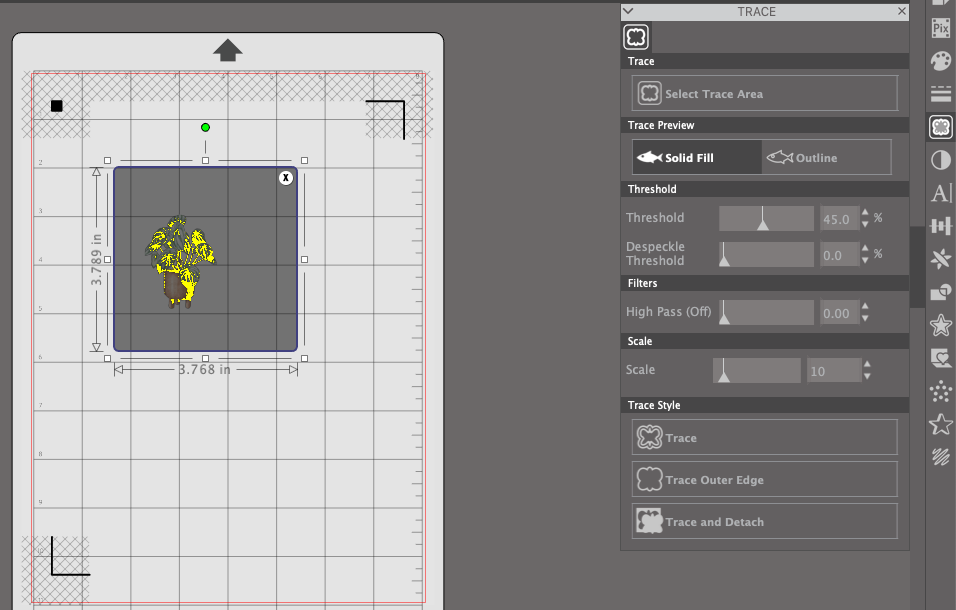Focus the Scale value field showing 10
This screenshot has width=956, height=610.
tap(834, 371)
